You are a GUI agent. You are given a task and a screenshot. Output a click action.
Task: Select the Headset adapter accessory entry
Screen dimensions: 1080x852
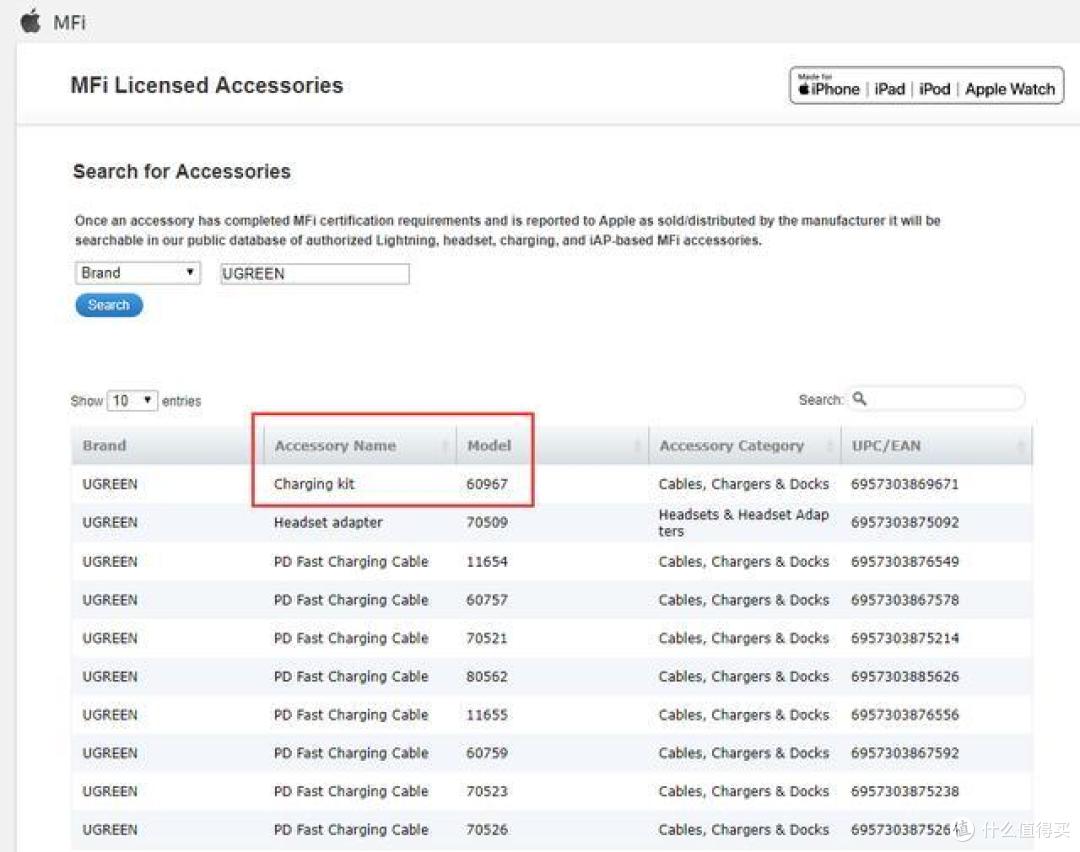(x=328, y=522)
